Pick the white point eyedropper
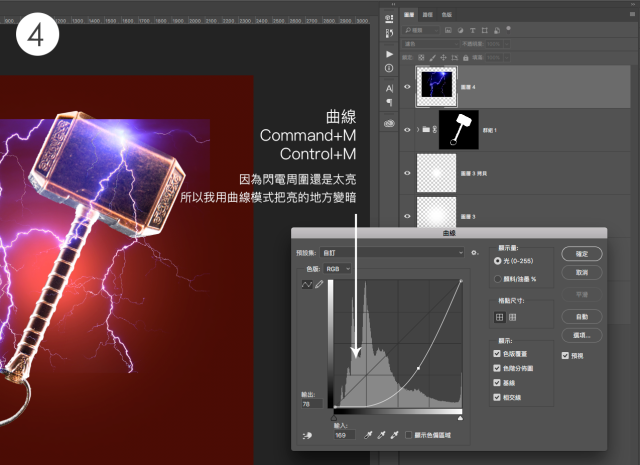Screen dimensions: 640x465 (x=395, y=435)
